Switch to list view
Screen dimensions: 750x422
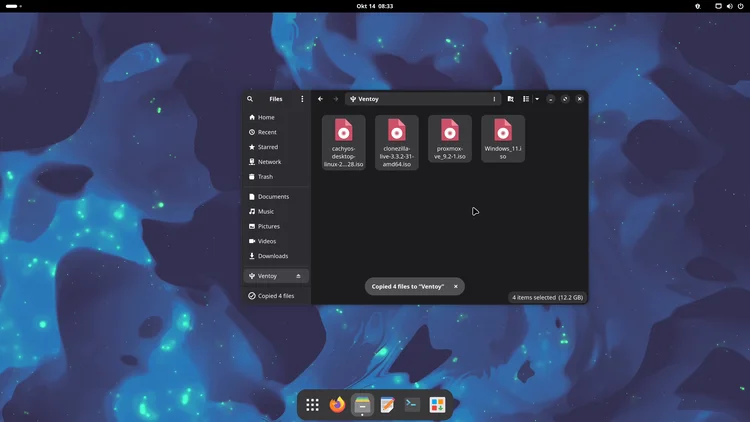click(x=526, y=99)
